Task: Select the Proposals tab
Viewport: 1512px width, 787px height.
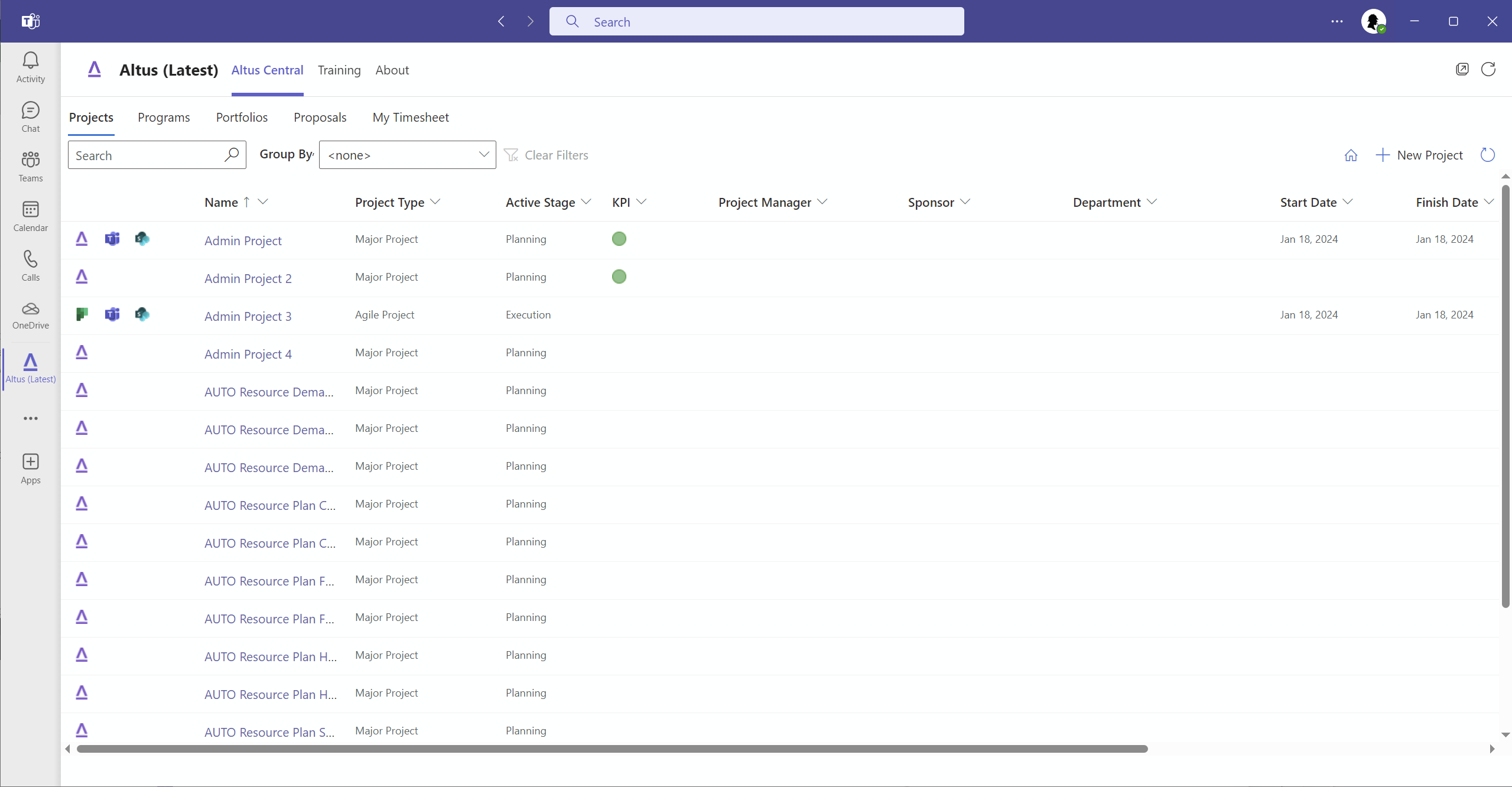Action: [320, 118]
